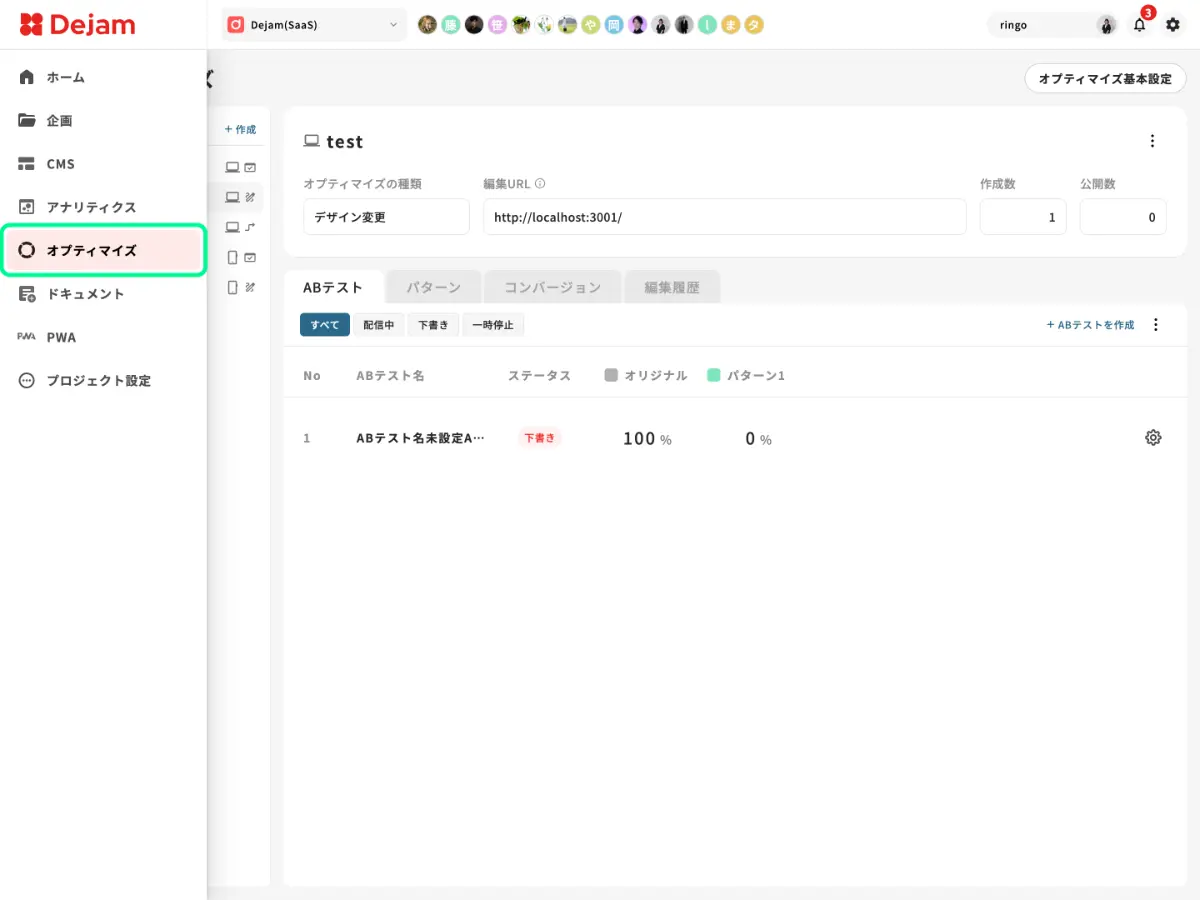Click the 編集URL input field
The image size is (1200, 900).
(x=725, y=217)
